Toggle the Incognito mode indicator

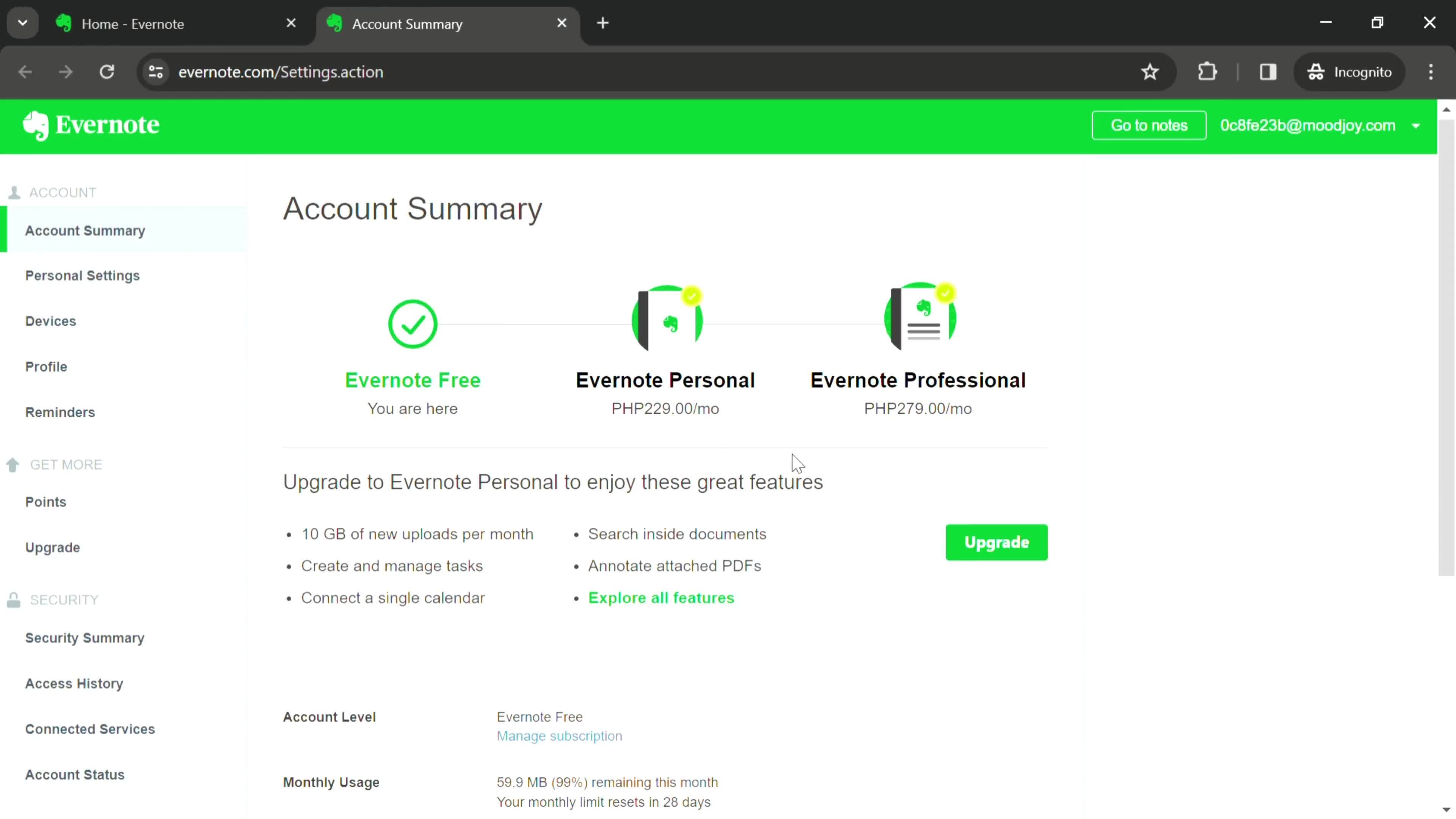tap(1356, 71)
